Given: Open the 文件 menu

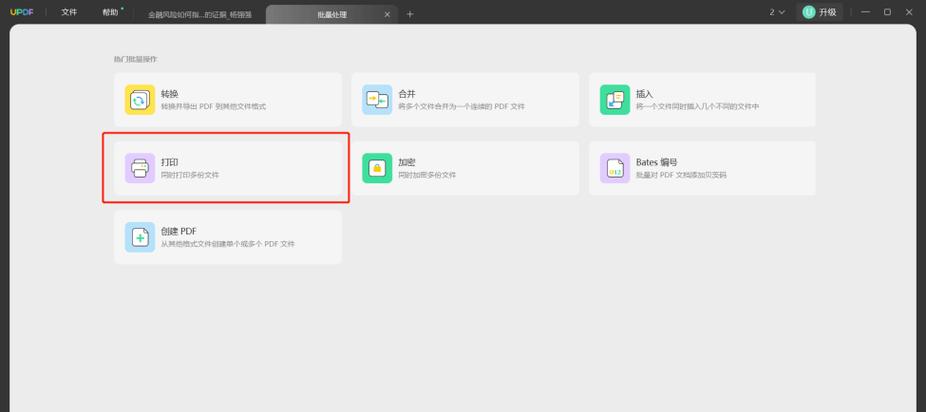Looking at the screenshot, I should (x=69, y=12).
